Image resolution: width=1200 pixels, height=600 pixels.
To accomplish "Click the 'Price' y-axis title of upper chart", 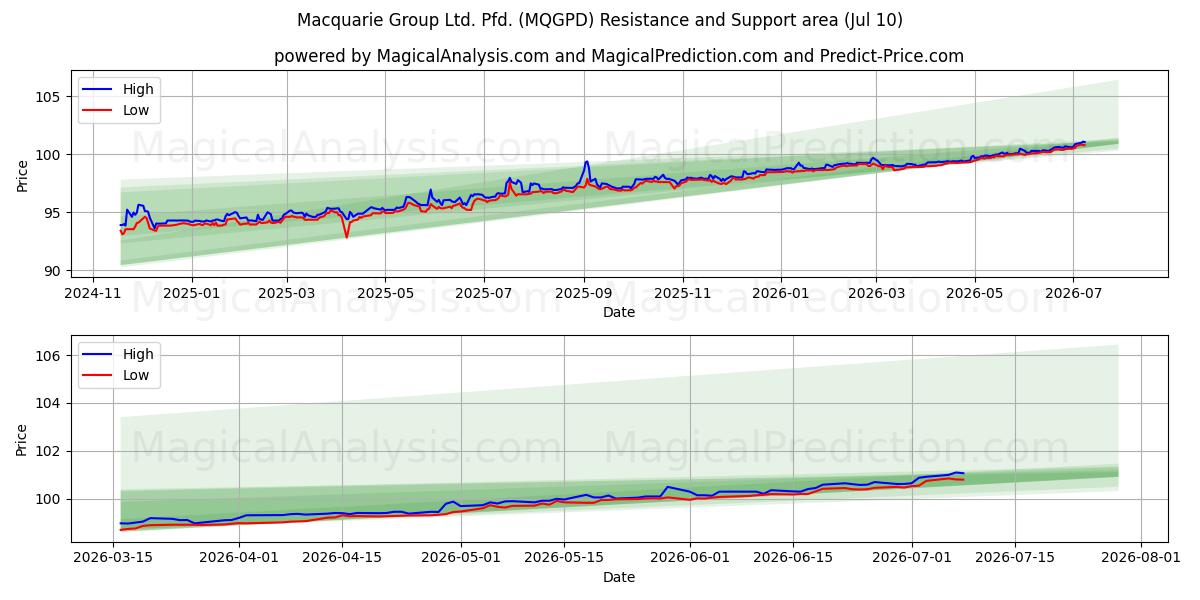I will (22, 175).
